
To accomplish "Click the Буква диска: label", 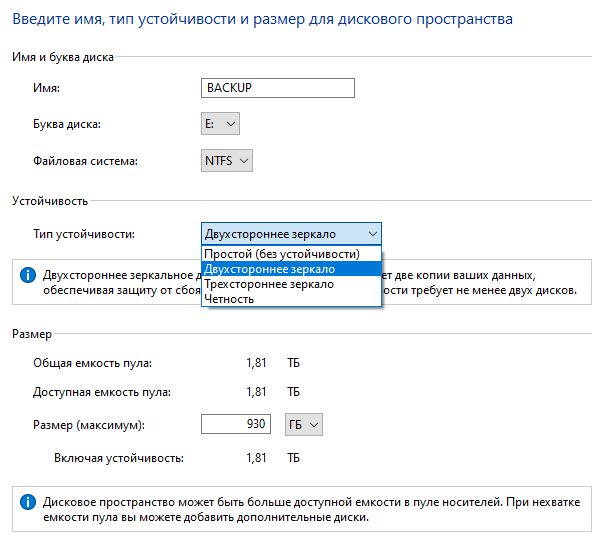I will pos(67,124).
